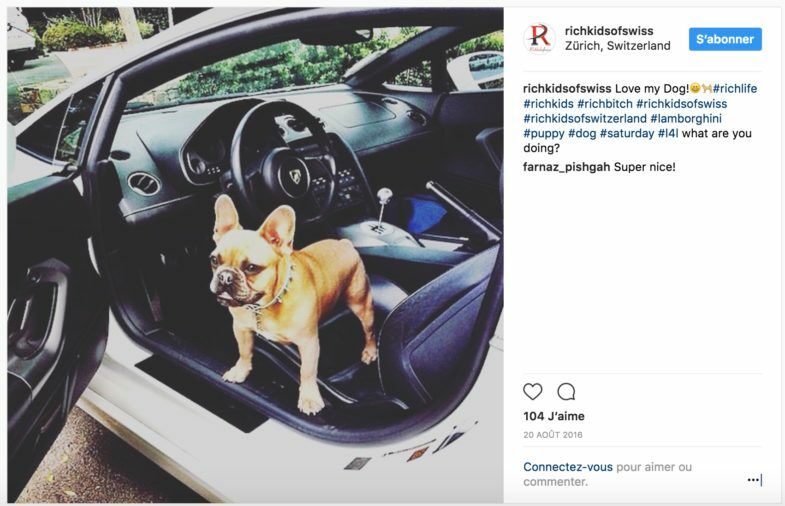
Task: Like the post with the heart icon
Action: point(533,391)
